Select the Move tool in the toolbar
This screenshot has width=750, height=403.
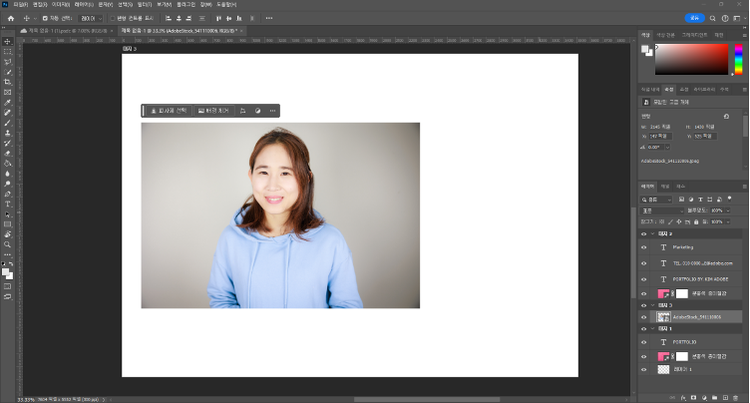coord(7,41)
